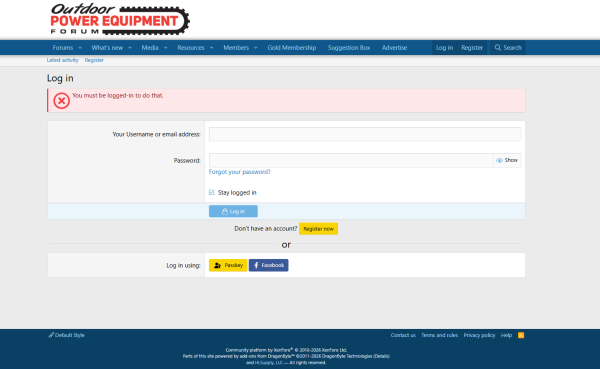Log in using Facebook
Viewport: 600px width, 369px height.
pyautogui.click(x=269, y=265)
